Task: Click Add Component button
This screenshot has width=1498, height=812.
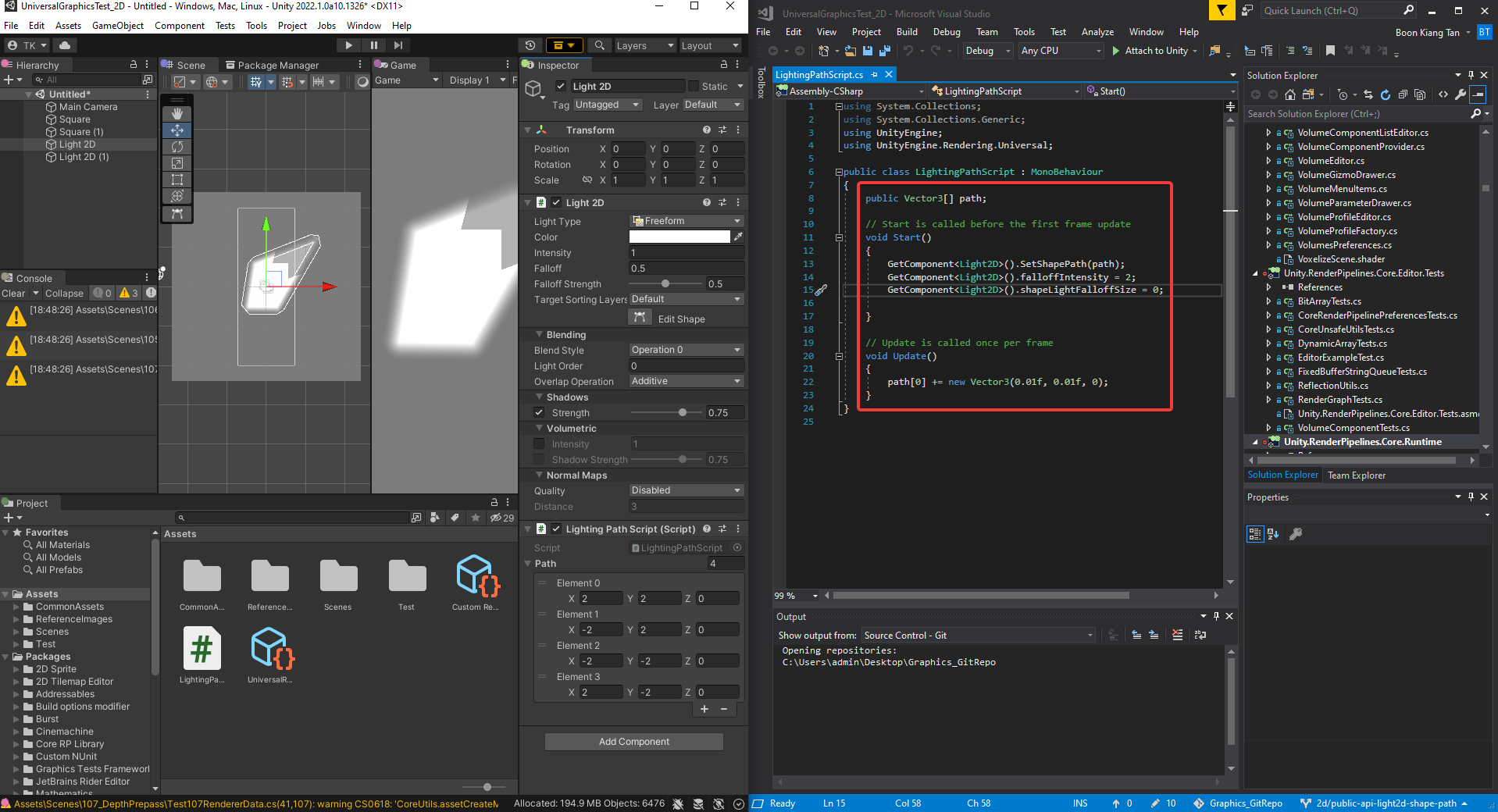Action: click(x=633, y=741)
